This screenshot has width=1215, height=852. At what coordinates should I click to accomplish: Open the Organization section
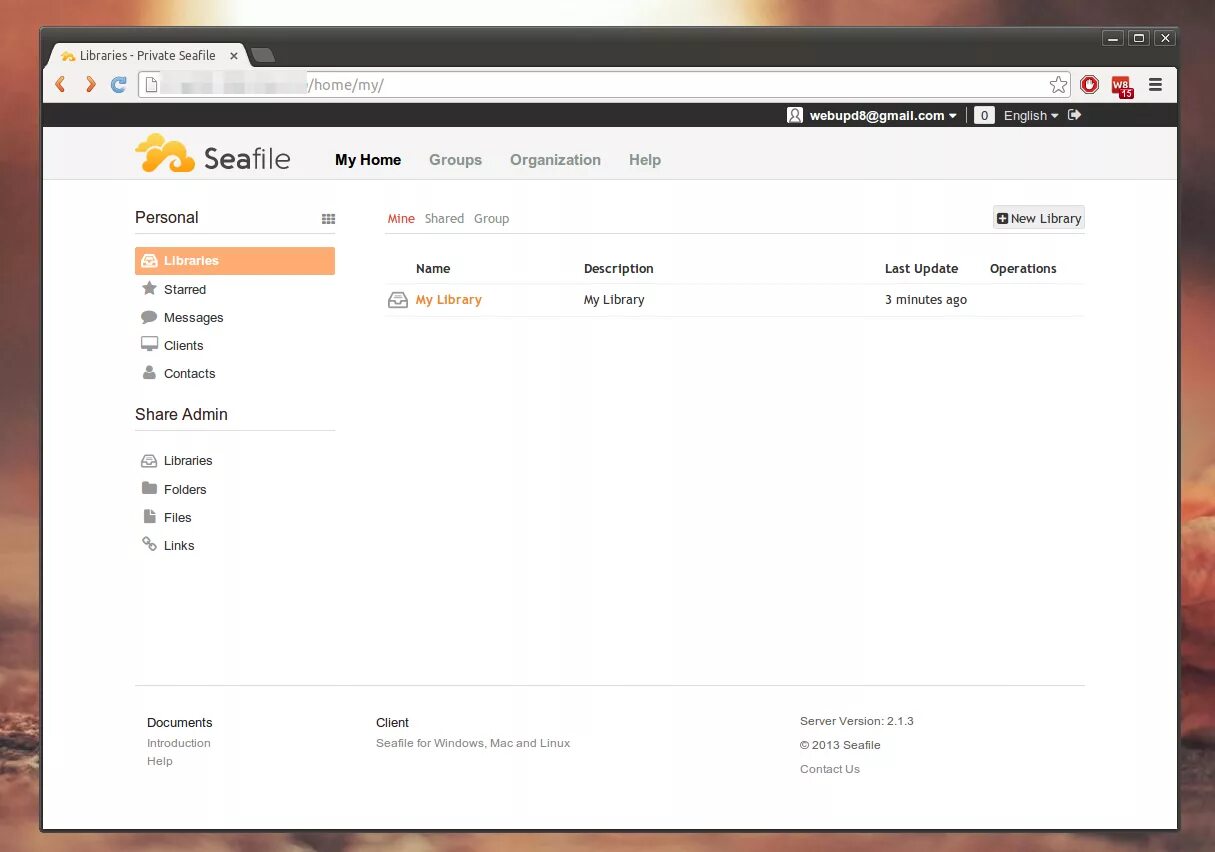[555, 159]
